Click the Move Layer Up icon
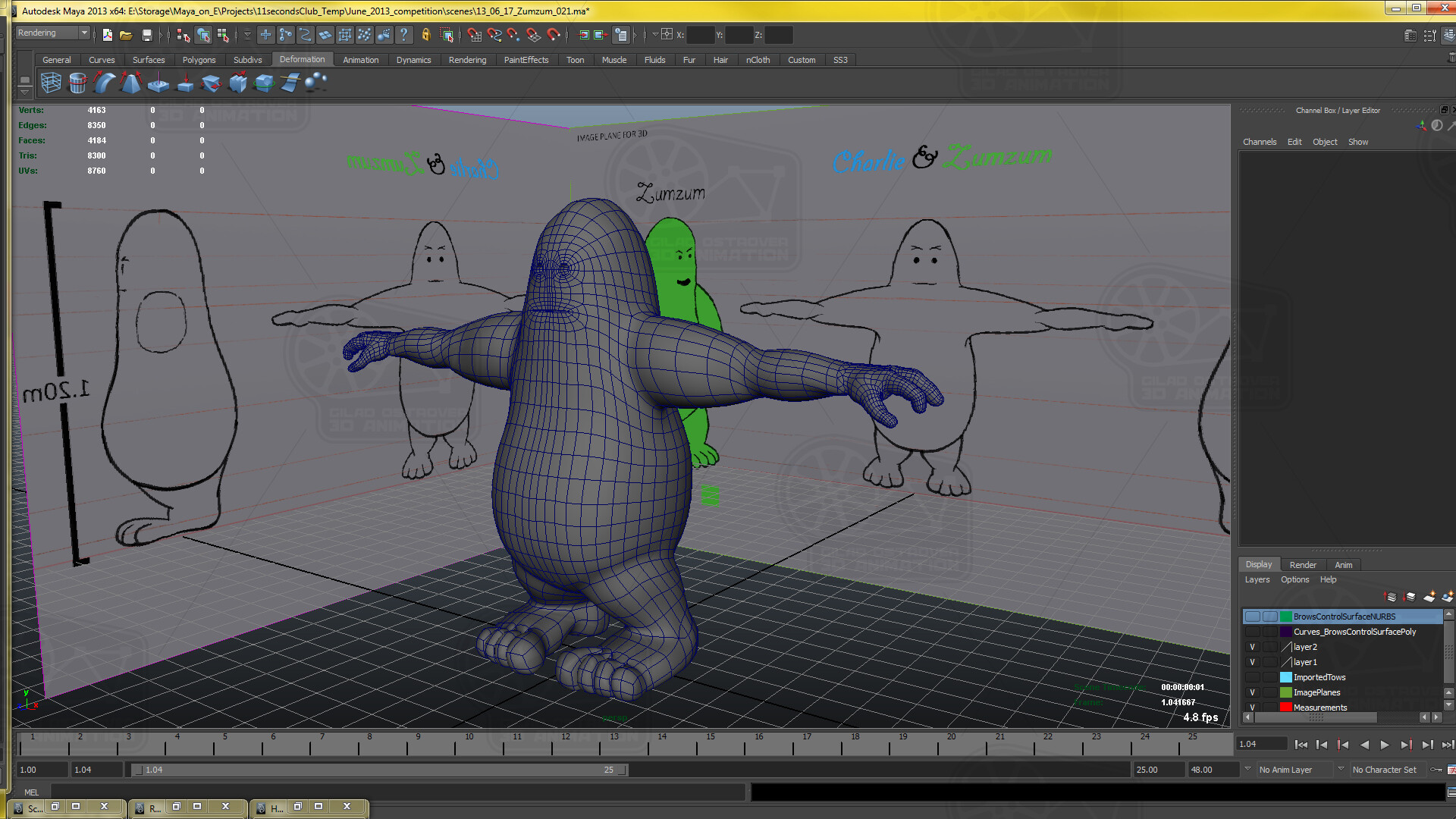 pos(1390,597)
